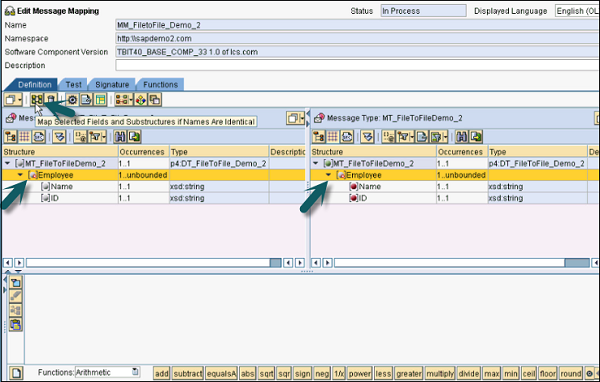The image size is (600, 382).
Task: Open target filter funnel dropdown
Action: (406, 137)
